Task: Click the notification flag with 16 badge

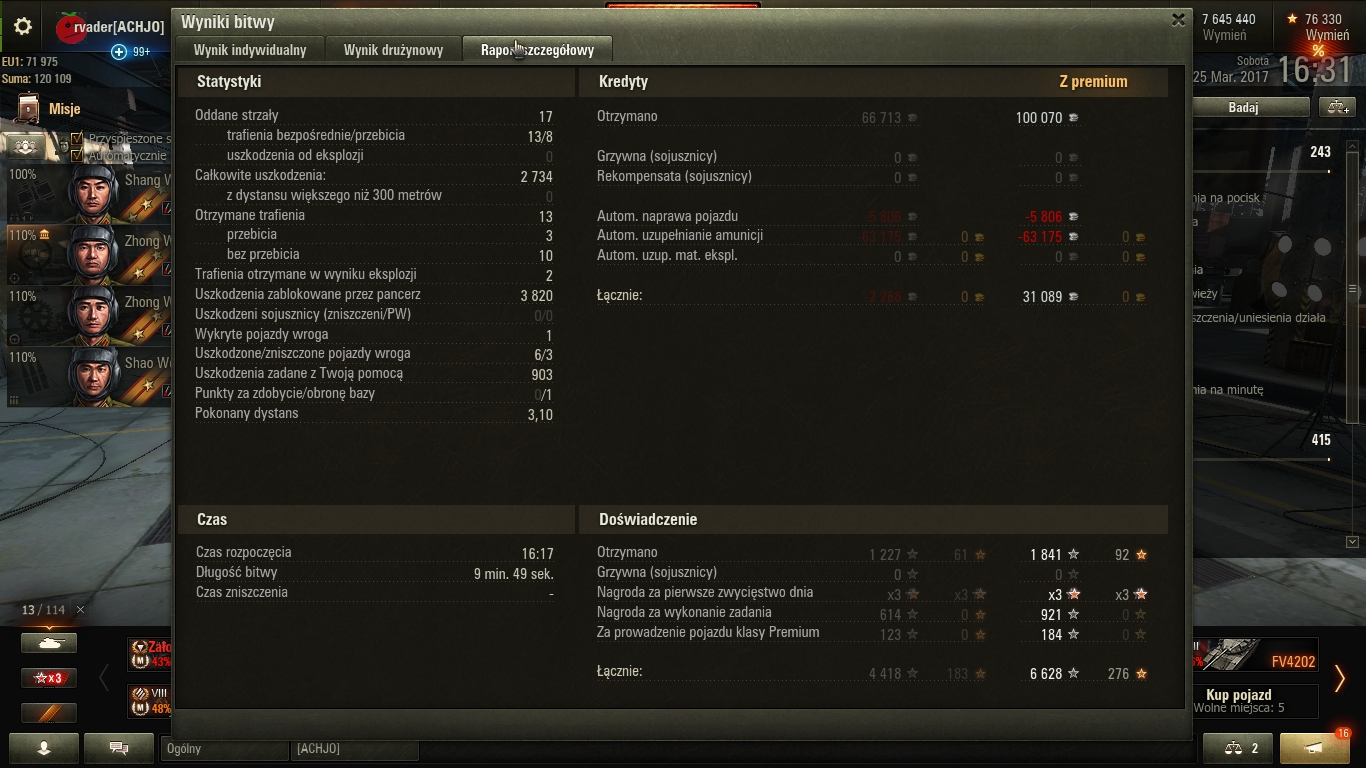Action: pos(1315,748)
